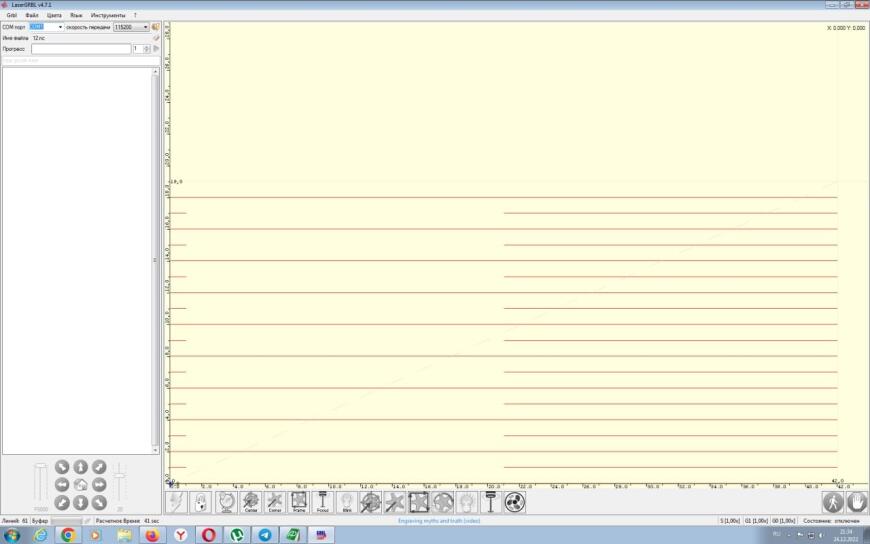Click the G0 [1,00x] override status
The width and height of the screenshot is (870, 544).
(x=783, y=521)
